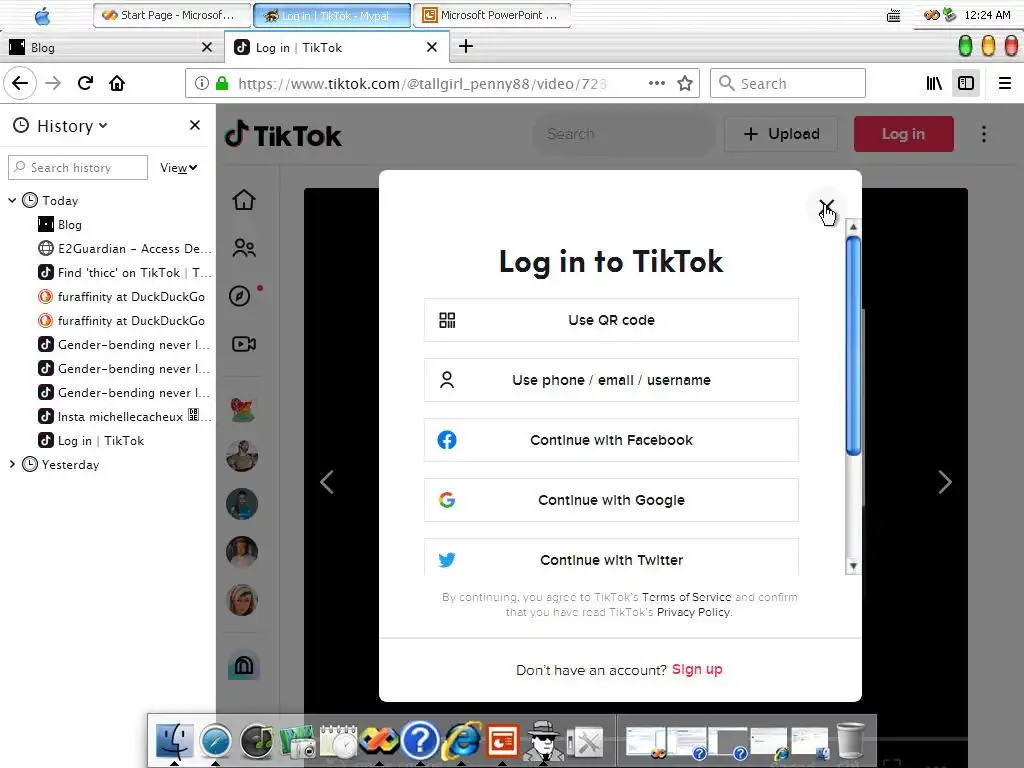Close the History sidebar
1024x768 pixels.
[195, 125]
